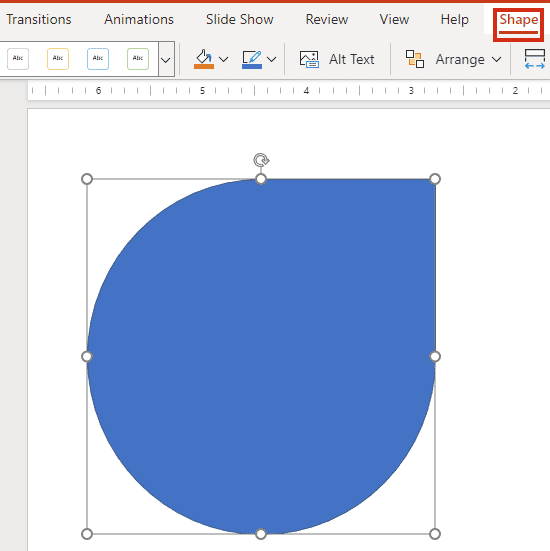Open the Transitions ribbon tab

tap(39, 19)
